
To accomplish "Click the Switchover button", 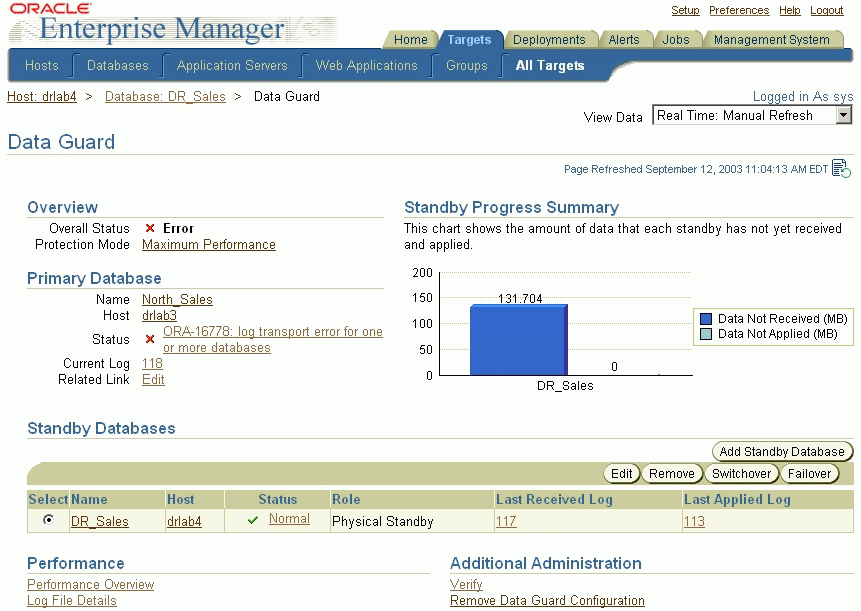I will click(741, 473).
